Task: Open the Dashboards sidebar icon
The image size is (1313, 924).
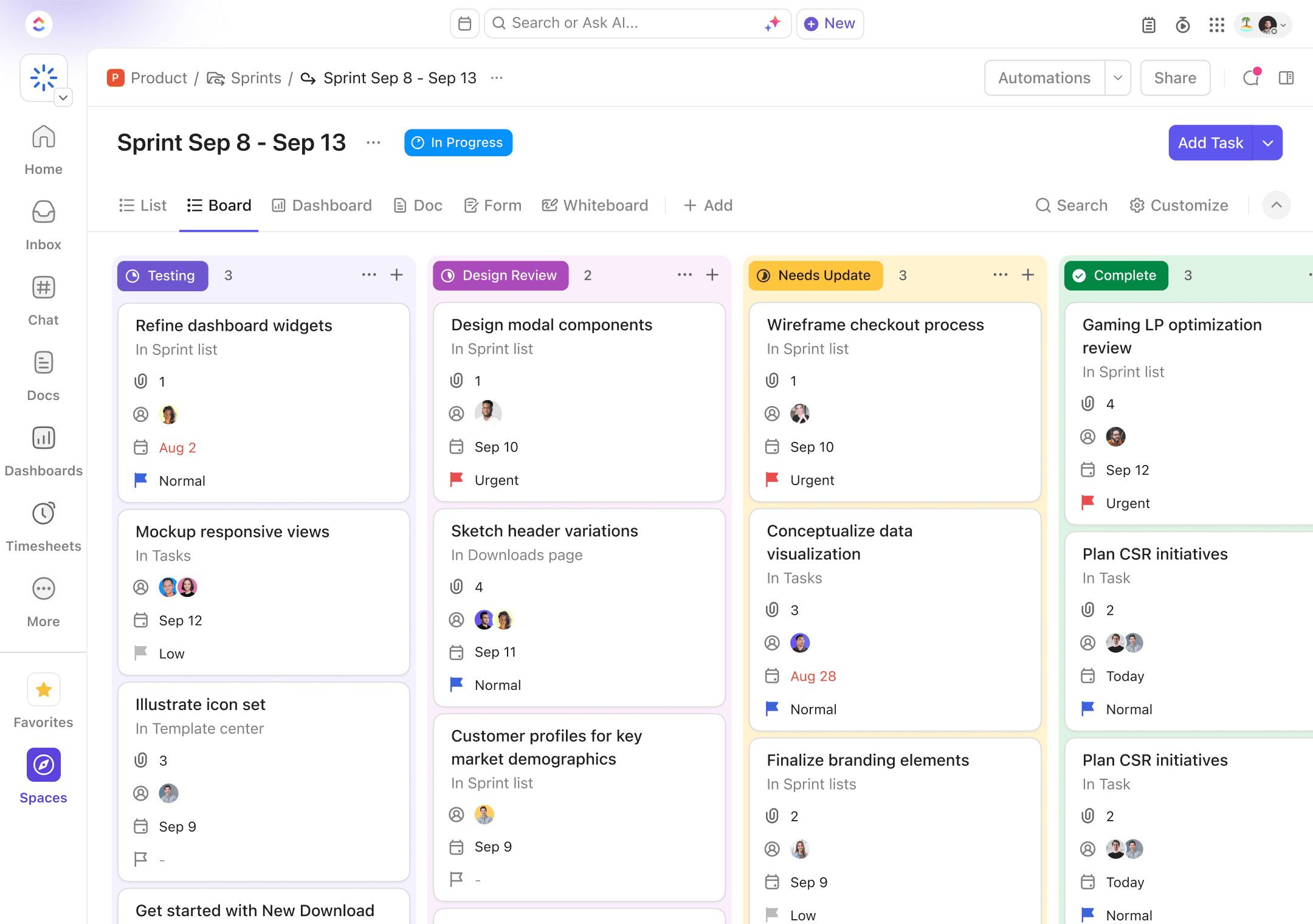Action: [x=43, y=439]
